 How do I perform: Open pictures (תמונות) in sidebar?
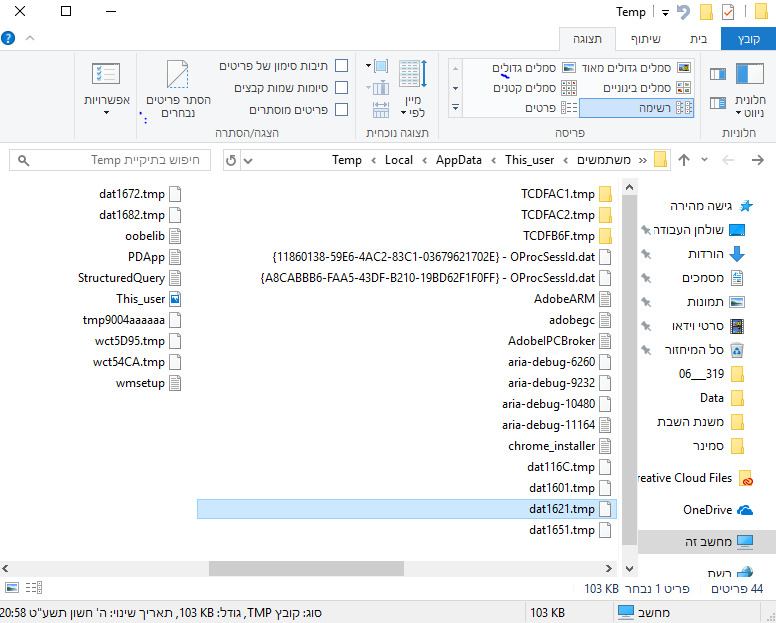point(716,302)
